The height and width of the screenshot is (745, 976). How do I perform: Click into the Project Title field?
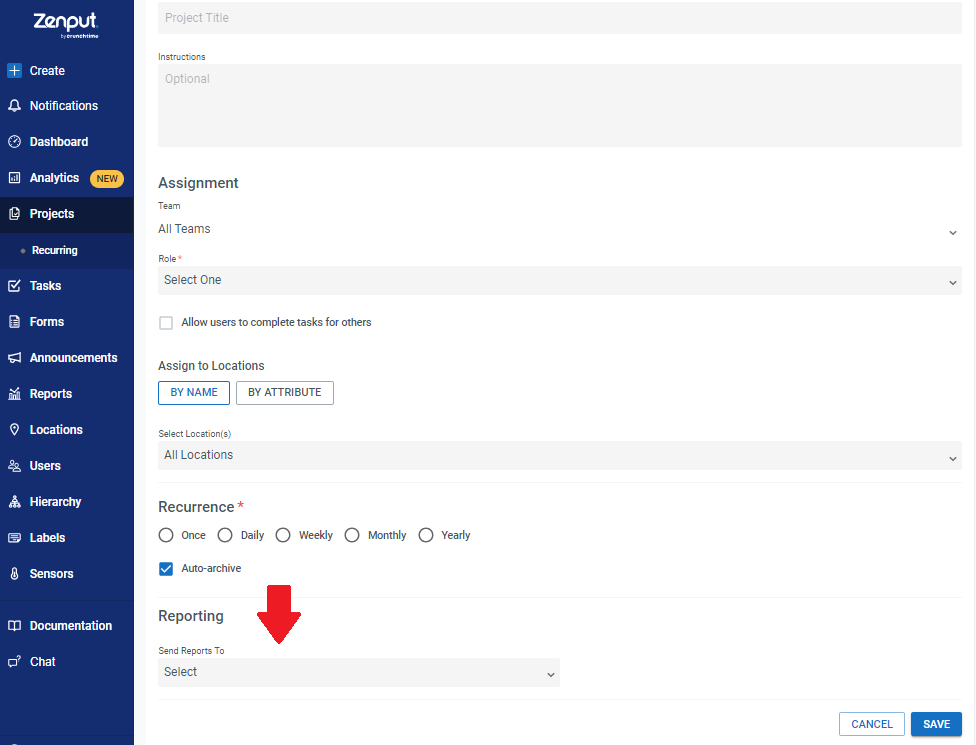(x=560, y=18)
